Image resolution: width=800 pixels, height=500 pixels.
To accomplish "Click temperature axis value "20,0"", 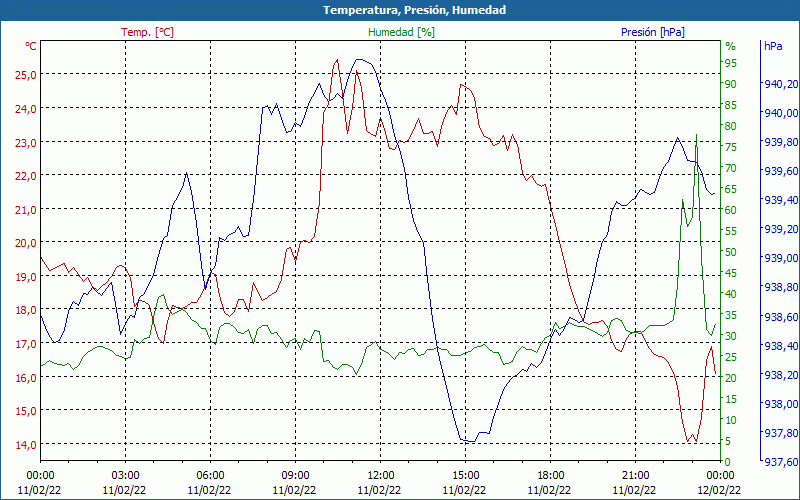I will click(26, 243).
